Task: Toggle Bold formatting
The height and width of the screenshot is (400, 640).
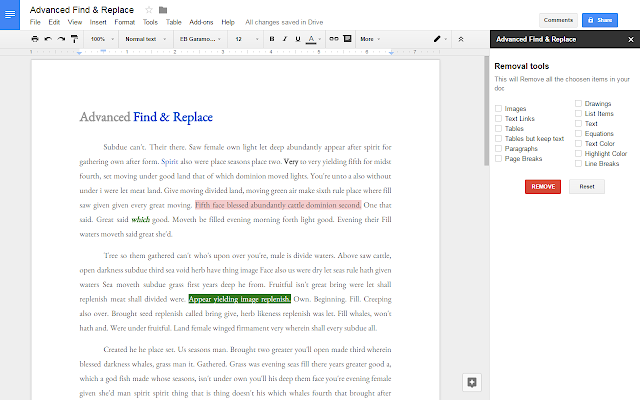Action: click(x=271, y=39)
